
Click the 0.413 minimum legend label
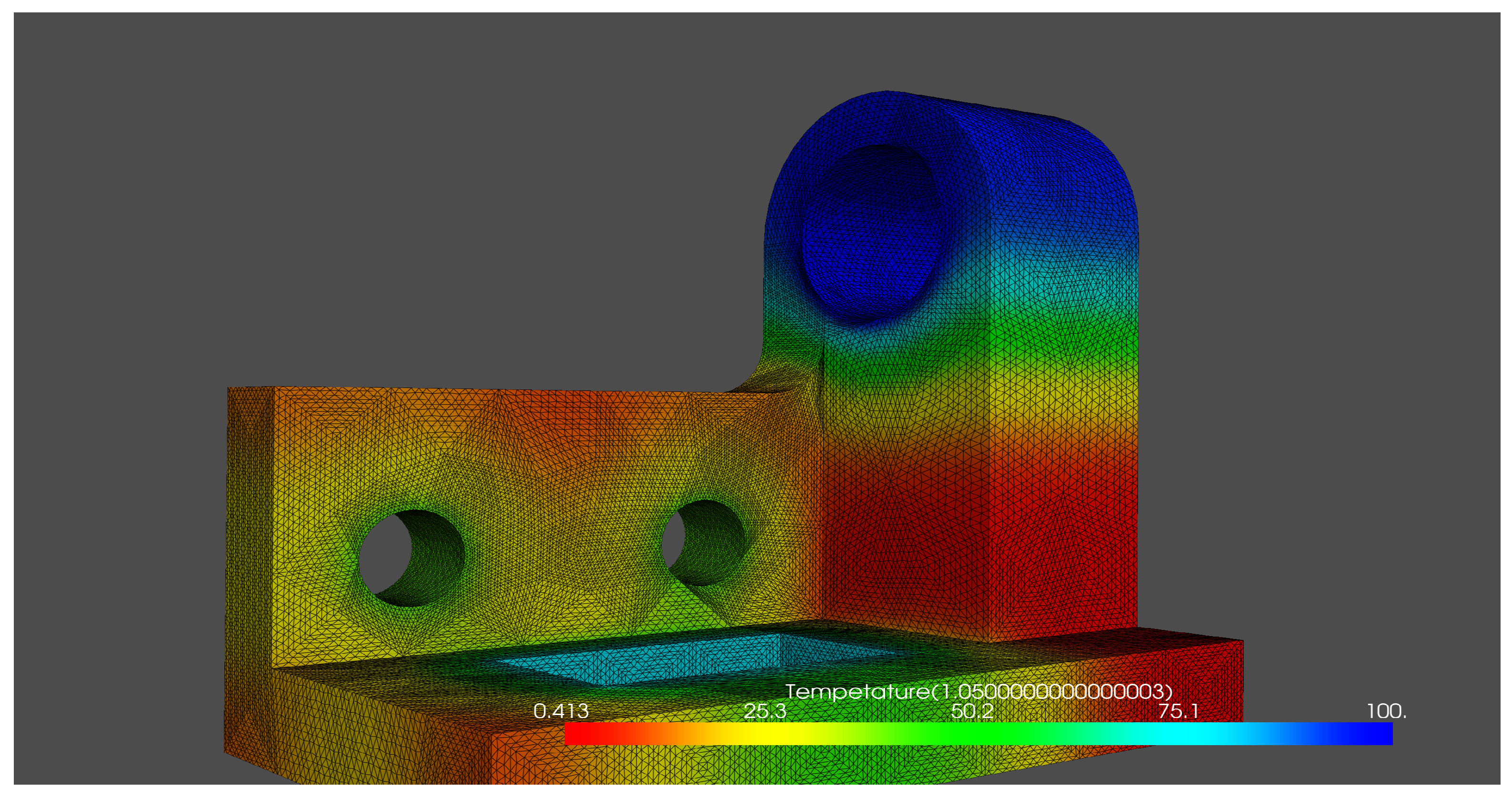point(561,711)
